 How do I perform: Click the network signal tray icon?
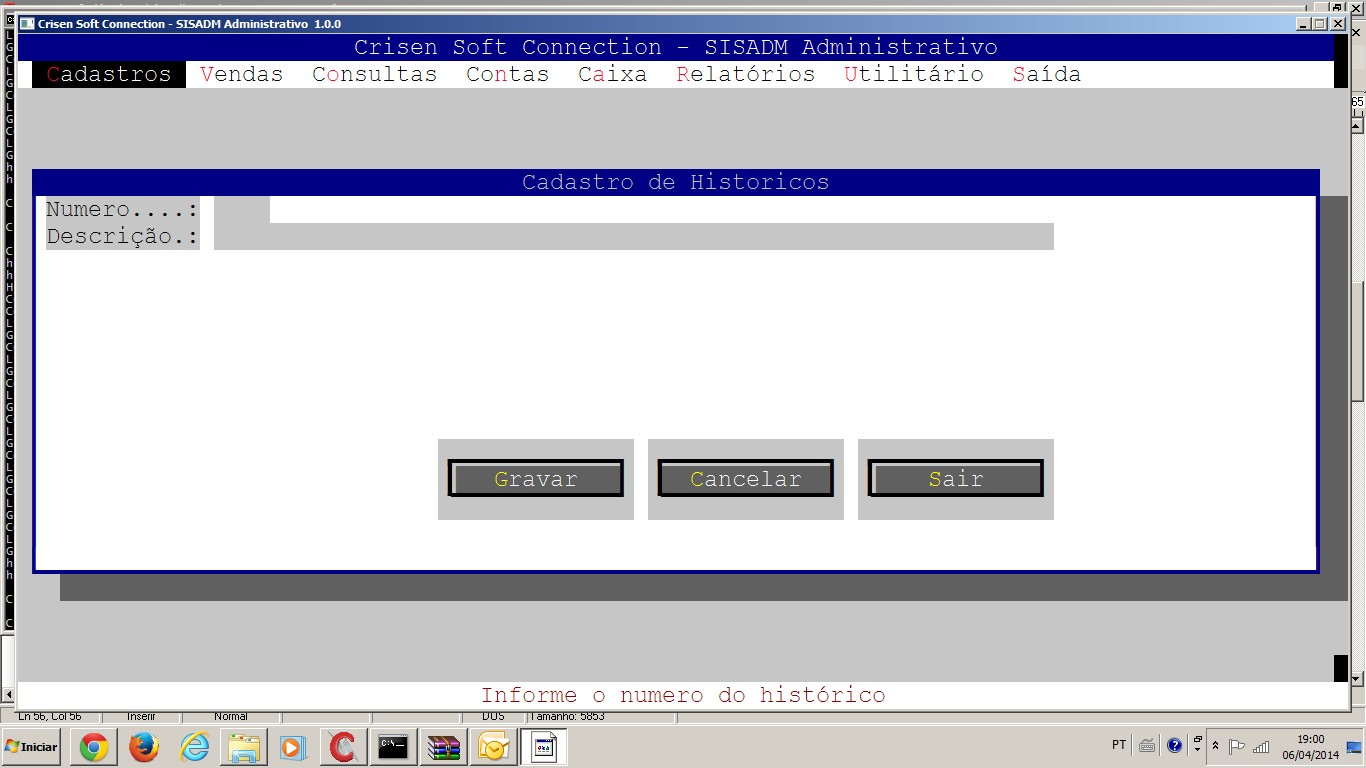[1261, 746]
